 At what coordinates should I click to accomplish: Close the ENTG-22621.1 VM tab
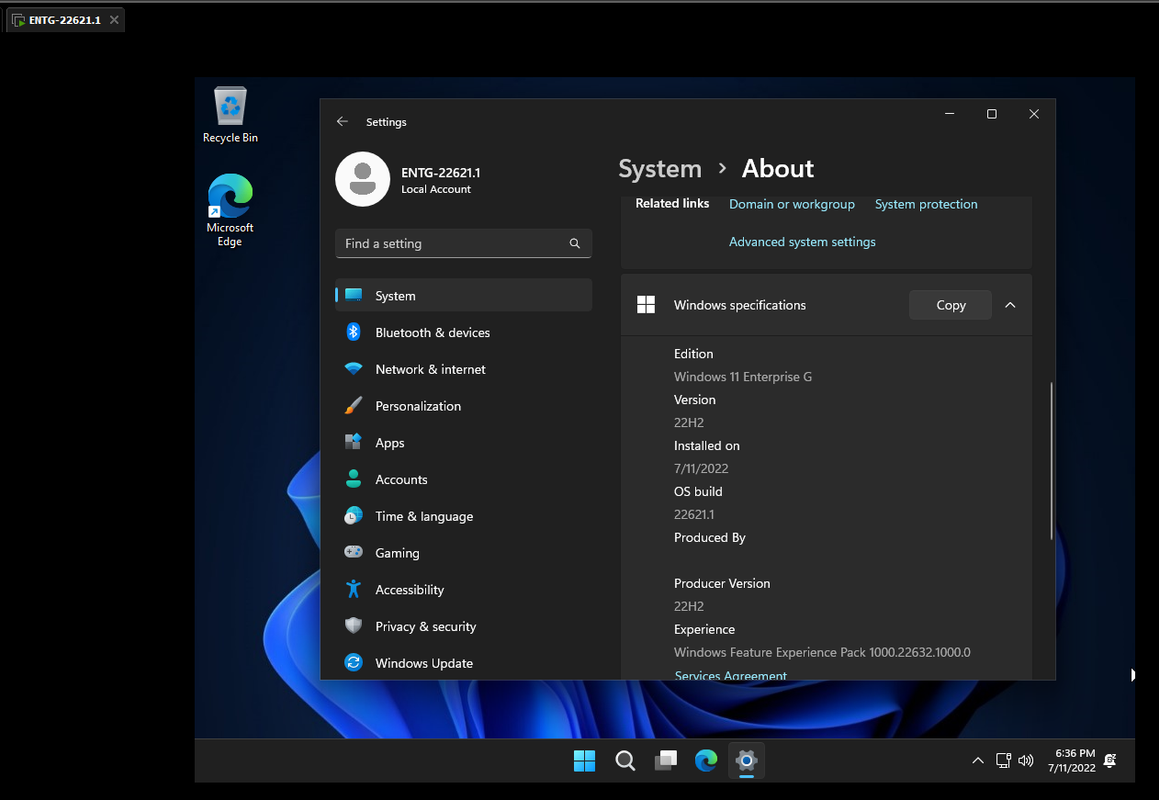114,20
